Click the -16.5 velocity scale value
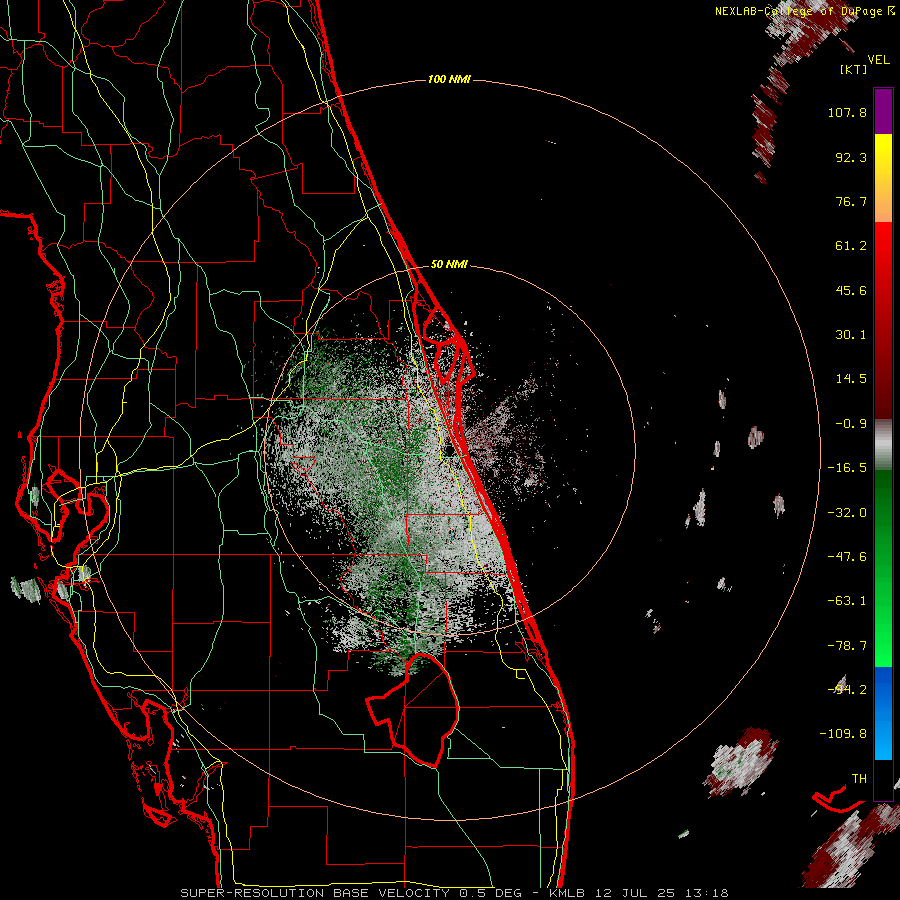 [847, 468]
